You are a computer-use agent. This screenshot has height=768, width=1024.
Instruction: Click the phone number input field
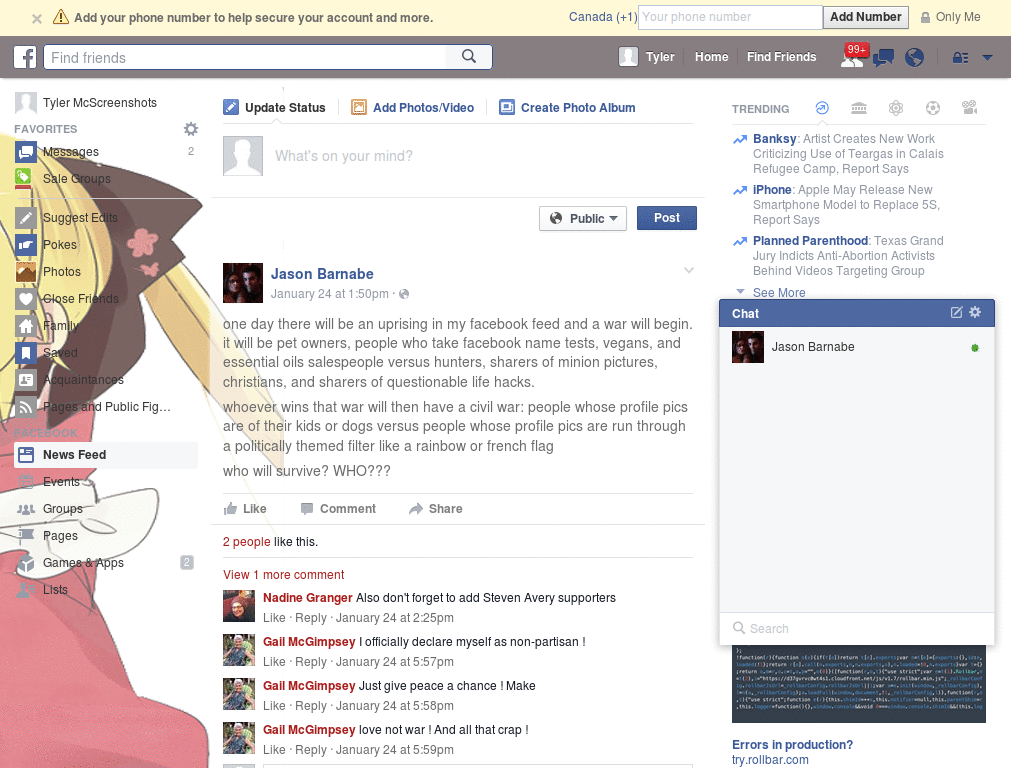tap(730, 17)
